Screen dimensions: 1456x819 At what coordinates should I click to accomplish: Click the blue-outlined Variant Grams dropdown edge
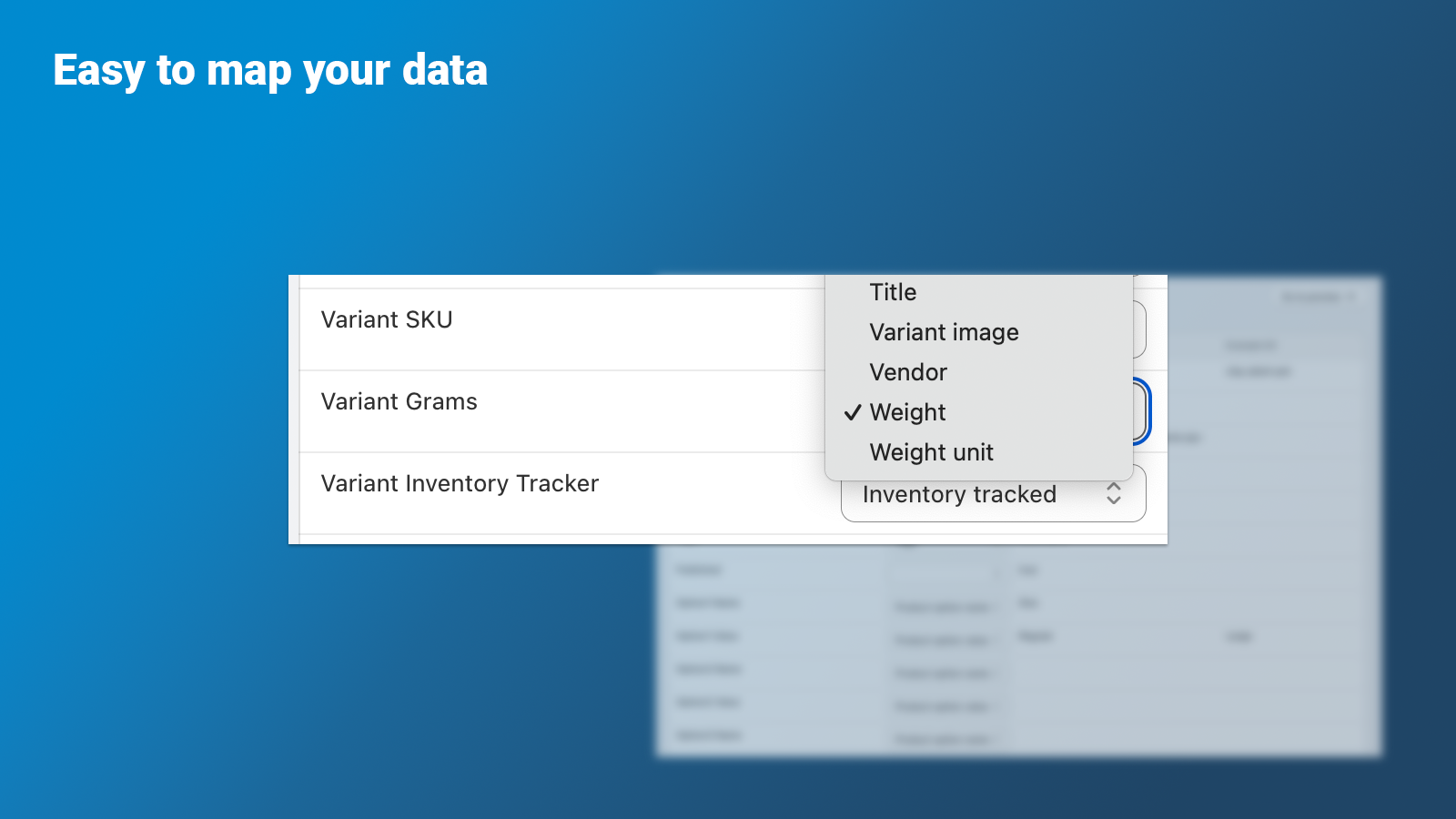[x=1143, y=411]
